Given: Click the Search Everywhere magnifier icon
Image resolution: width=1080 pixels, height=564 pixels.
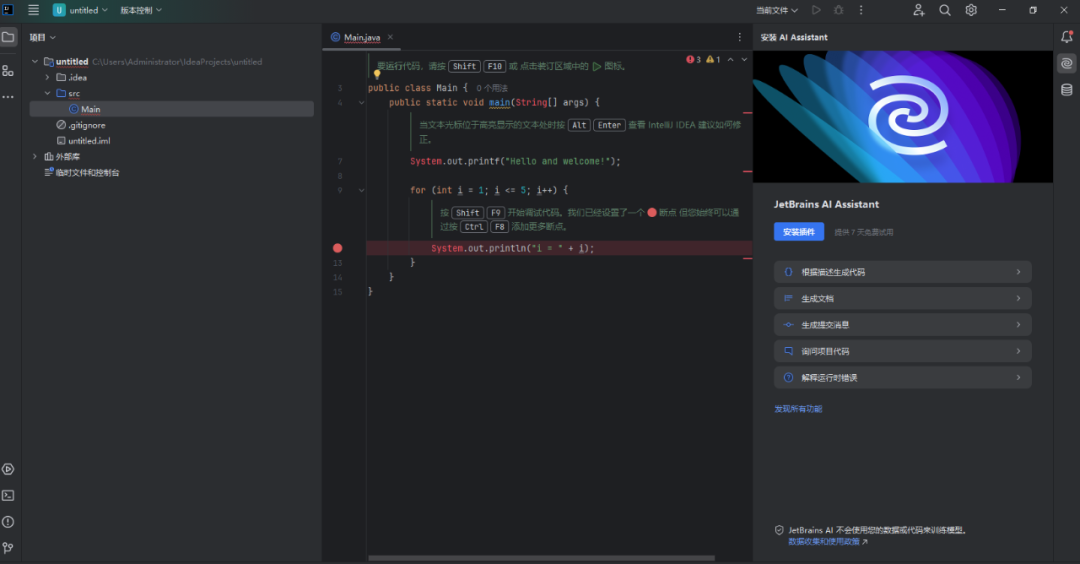Looking at the screenshot, I should coord(945,10).
